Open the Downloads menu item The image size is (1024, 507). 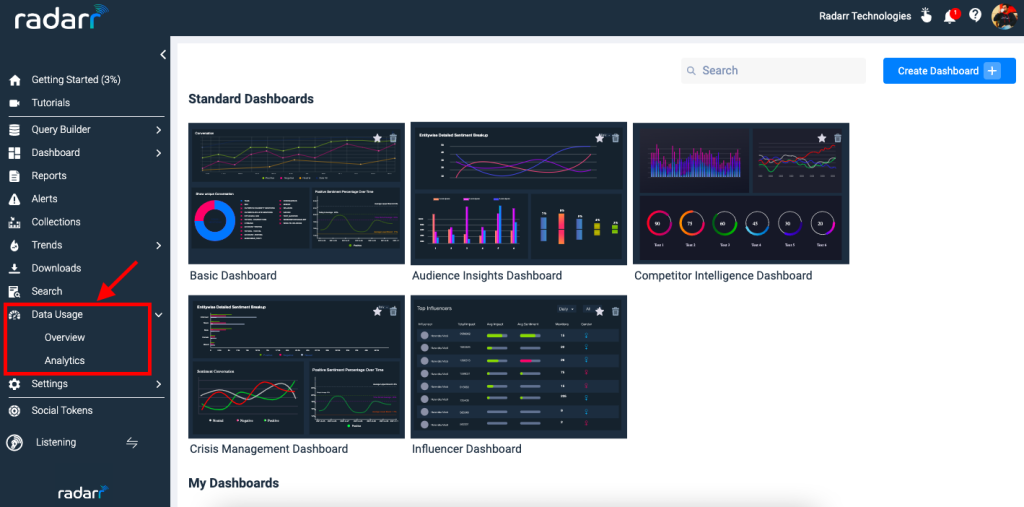click(x=56, y=269)
